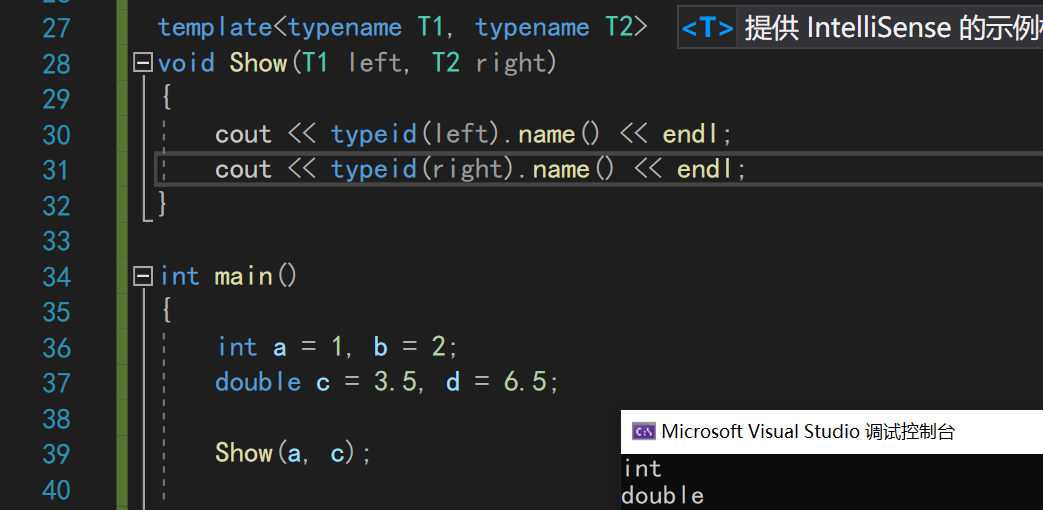1043x510 pixels.
Task: Click the debug console window icon
Action: click(643, 432)
